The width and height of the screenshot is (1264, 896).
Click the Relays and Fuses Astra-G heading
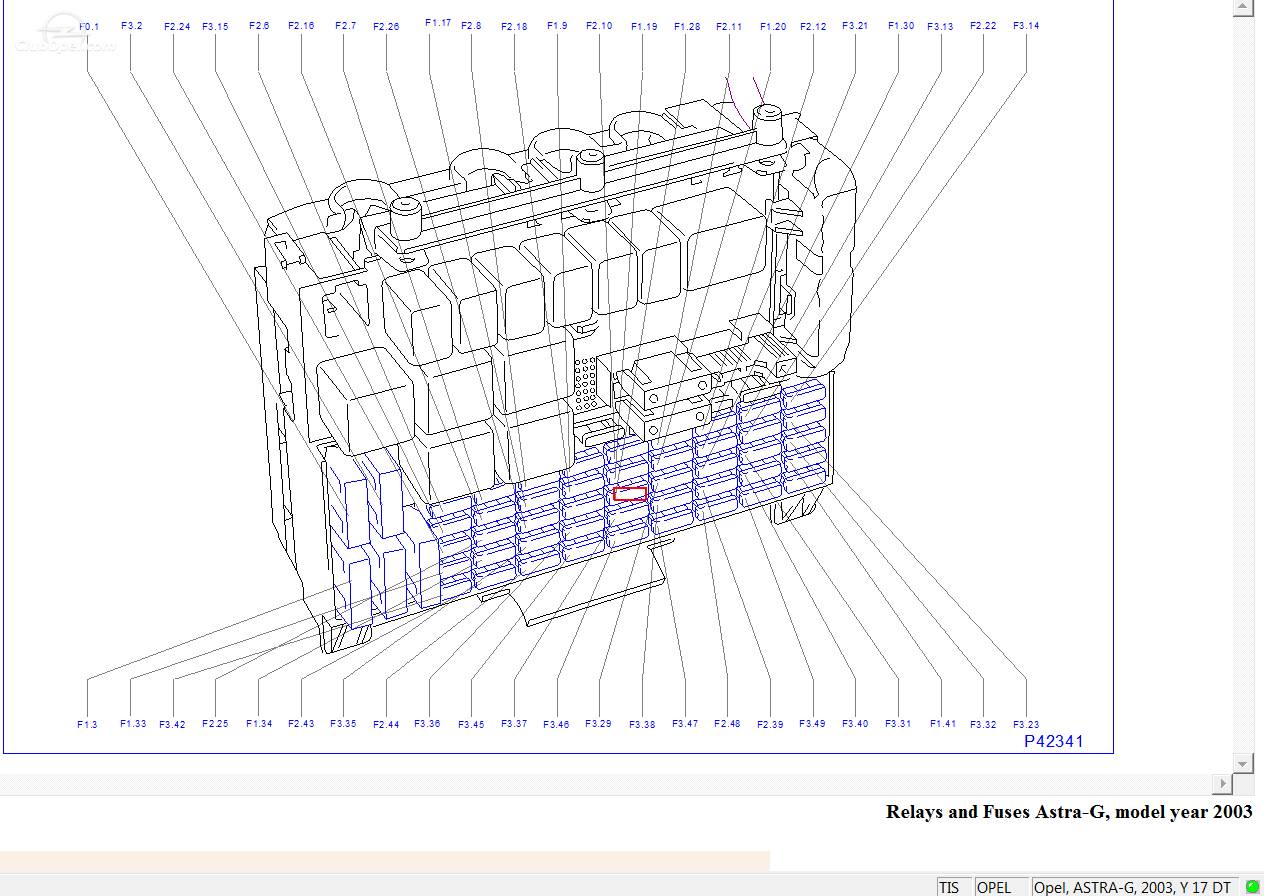(1069, 811)
